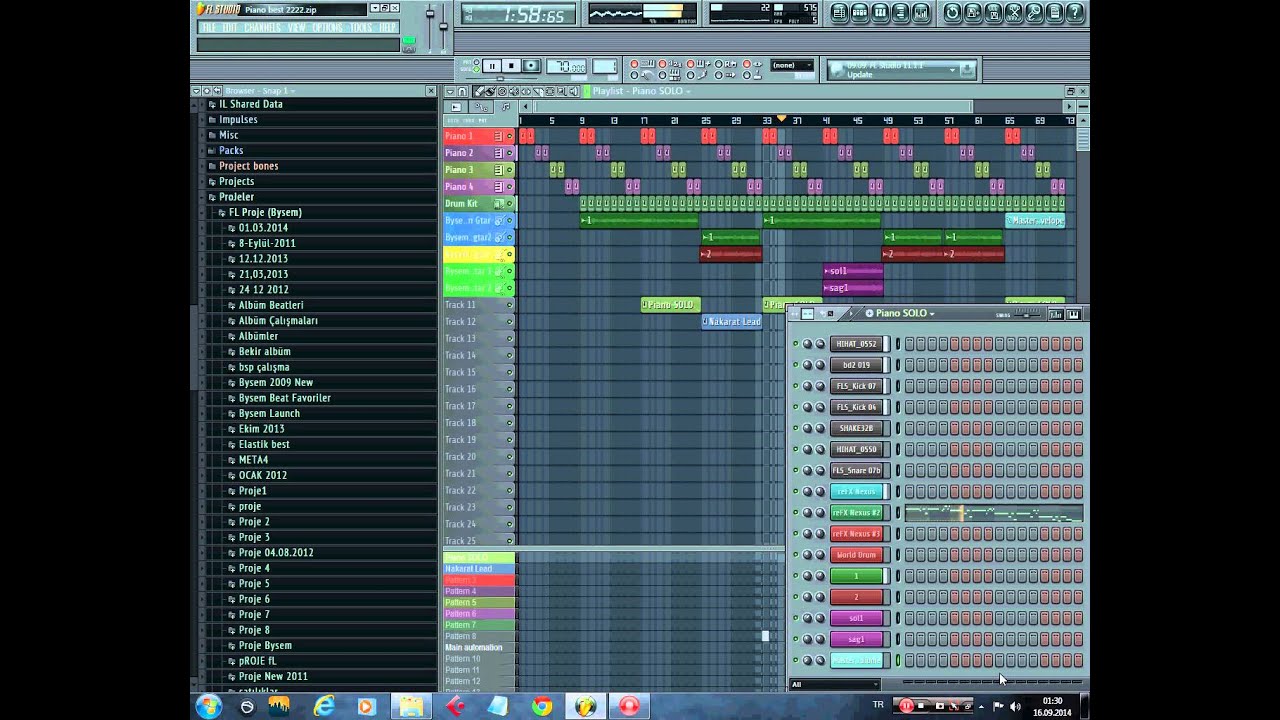
Task: Open the CHANNELS menu
Action: point(263,27)
